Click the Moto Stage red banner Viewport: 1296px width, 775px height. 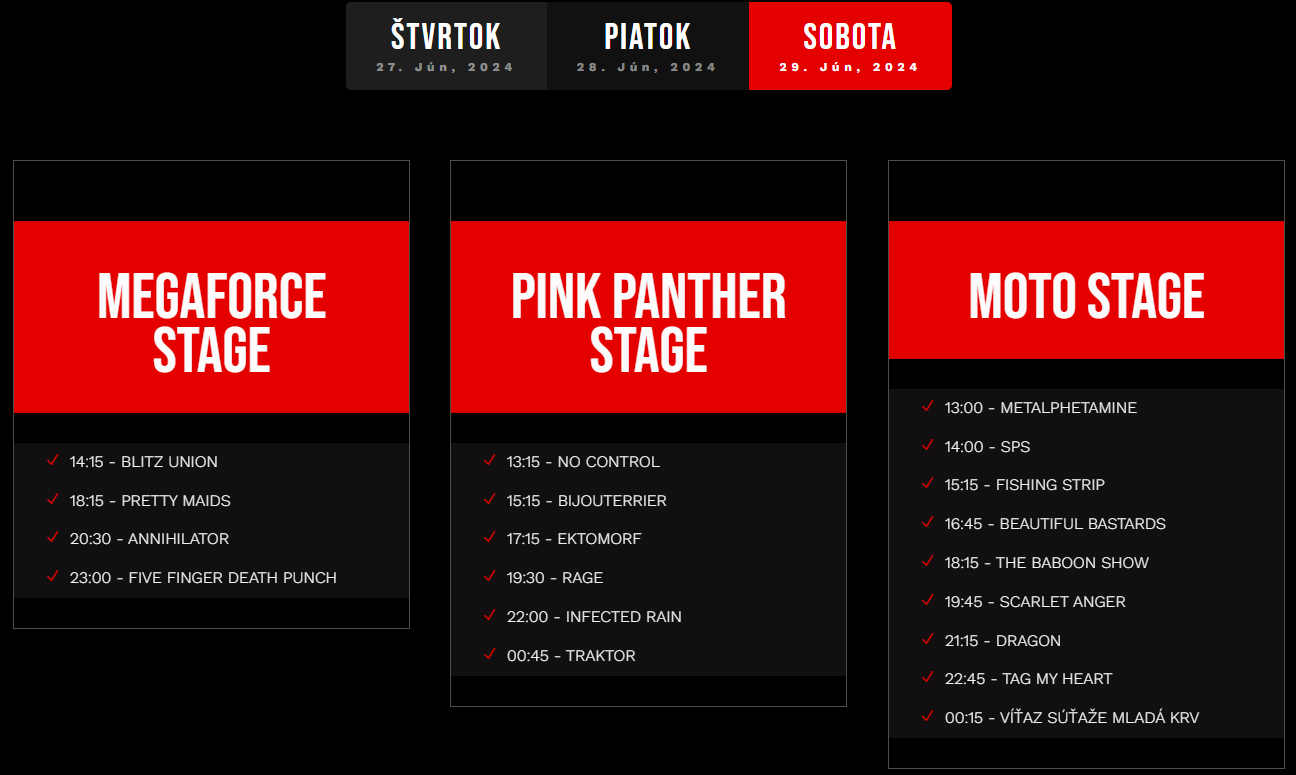(1086, 290)
